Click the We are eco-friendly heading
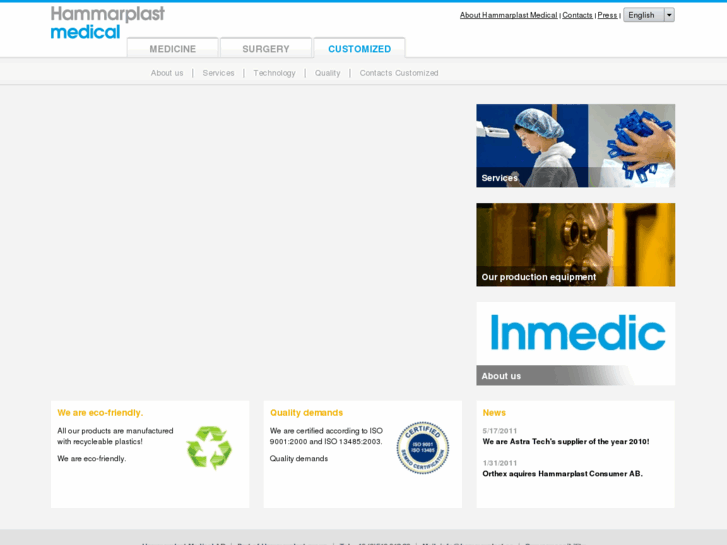 point(100,413)
